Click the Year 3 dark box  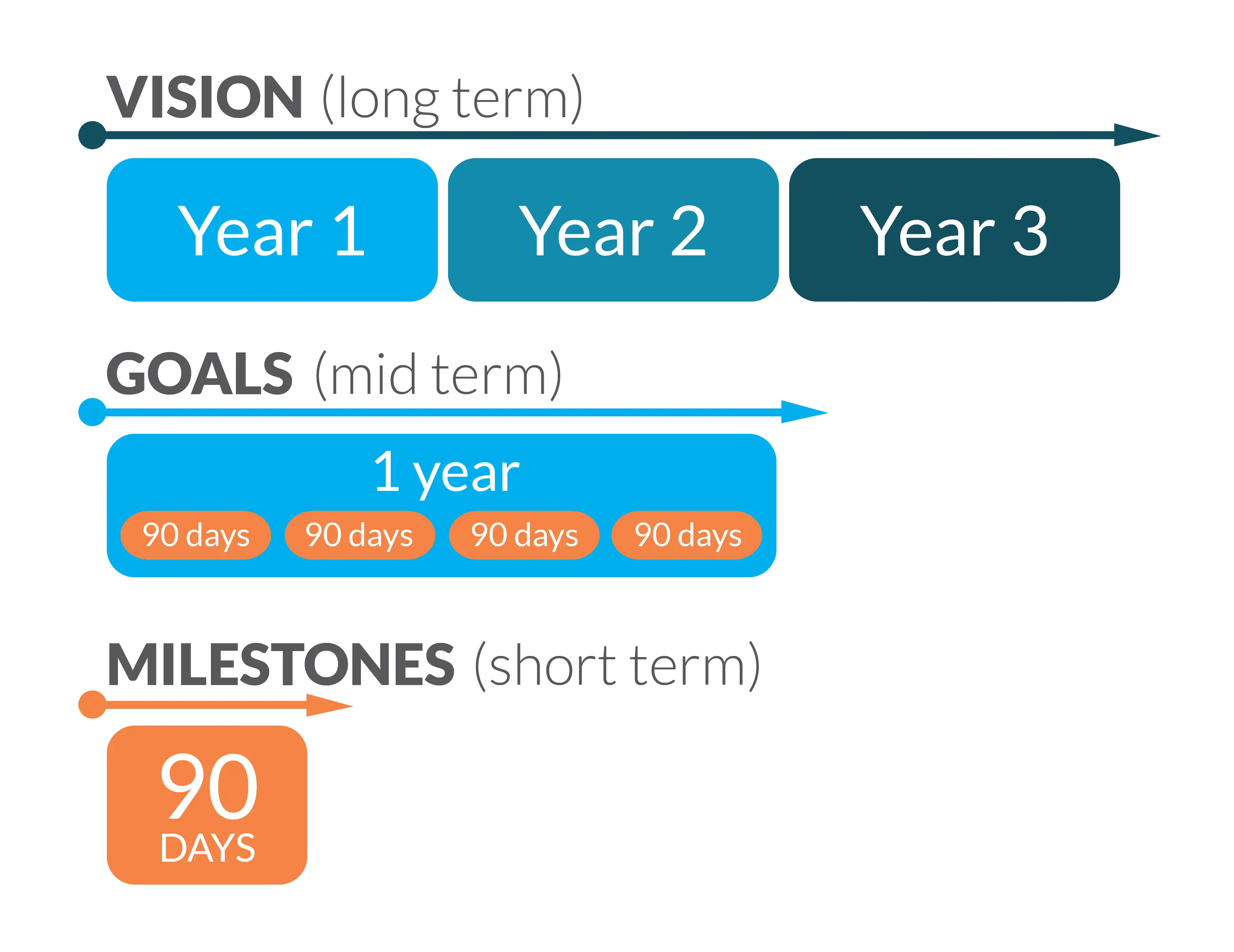point(954,229)
